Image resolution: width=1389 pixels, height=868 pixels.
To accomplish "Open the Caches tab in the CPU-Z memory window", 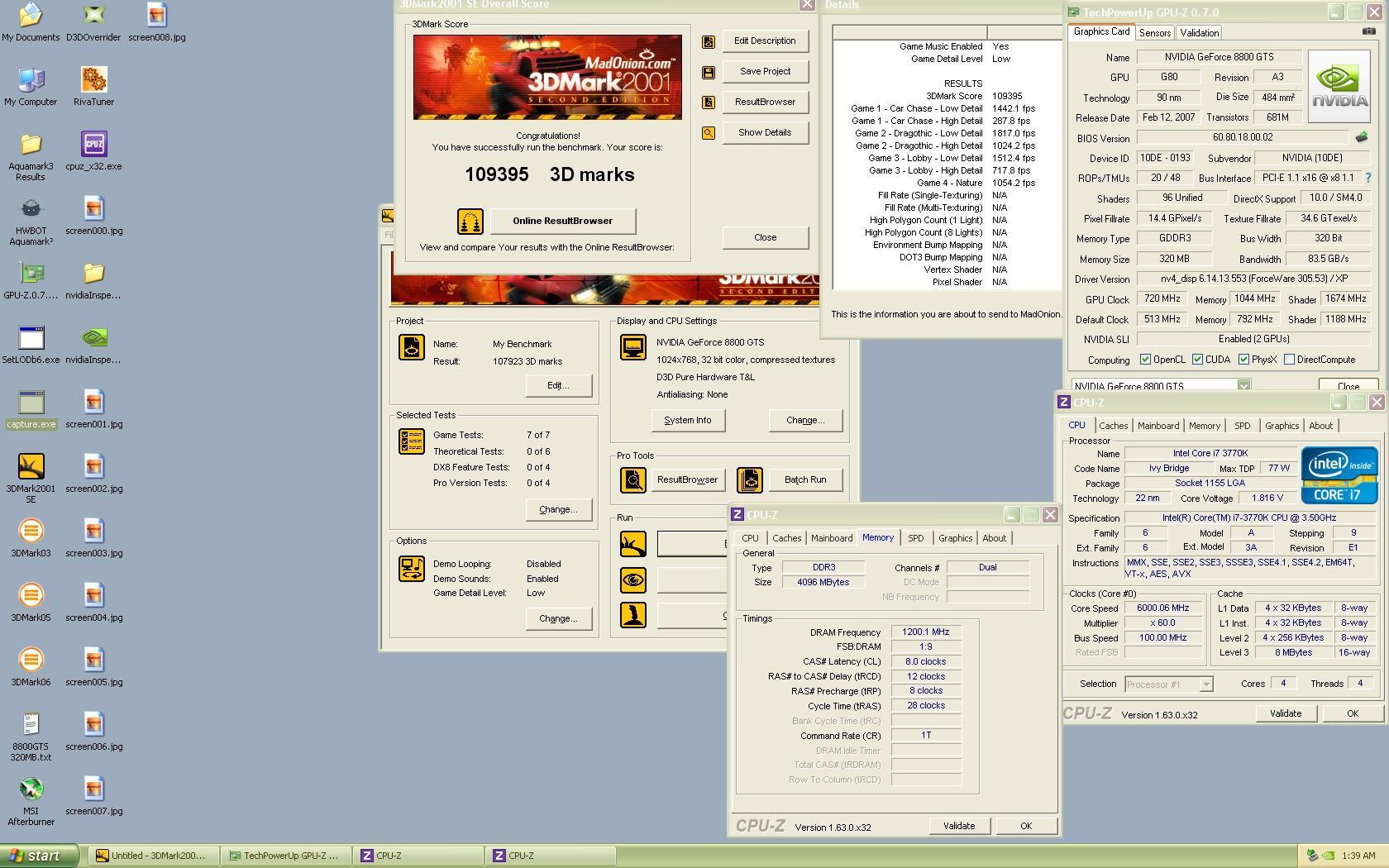I will pyautogui.click(x=787, y=538).
